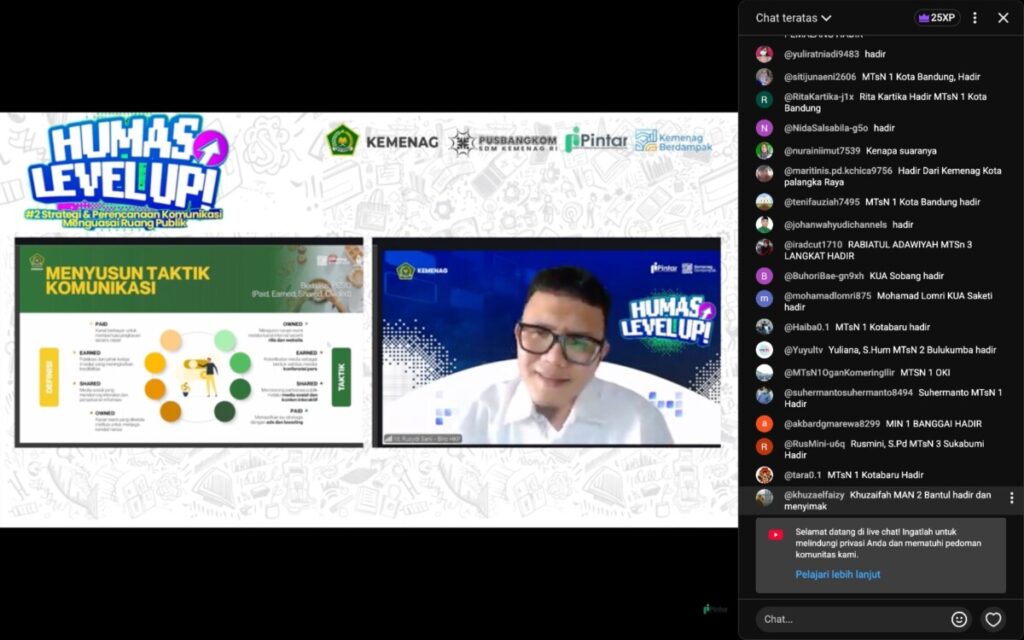The image size is (1024, 640).
Task: Click the iPintar watermark below the video
Action: 715,609
